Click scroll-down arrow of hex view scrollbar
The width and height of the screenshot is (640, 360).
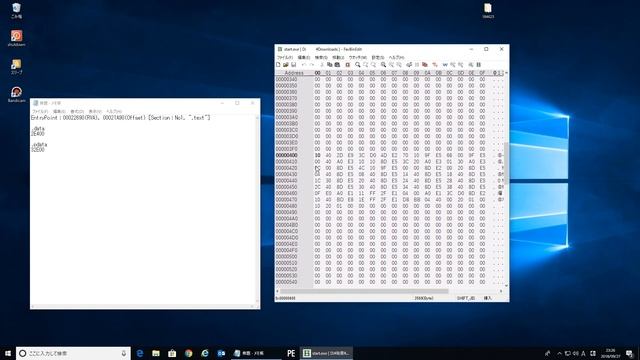coord(506,286)
